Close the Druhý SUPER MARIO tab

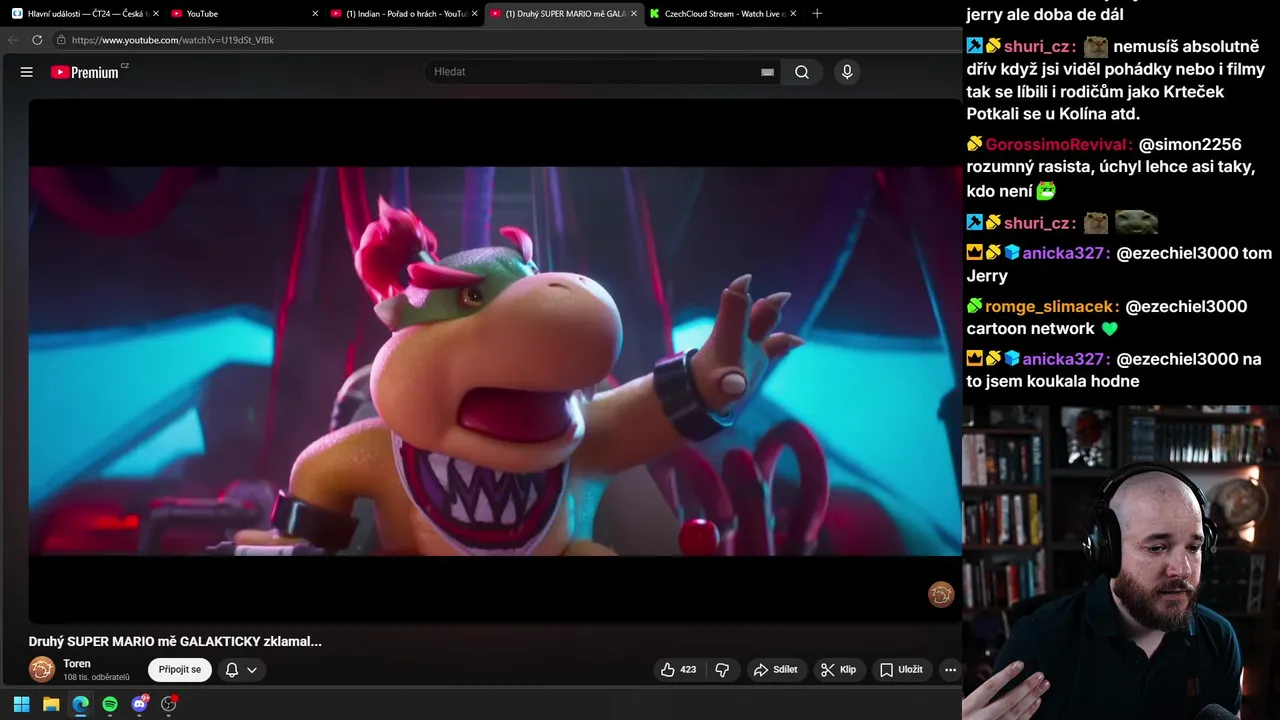pyautogui.click(x=634, y=14)
